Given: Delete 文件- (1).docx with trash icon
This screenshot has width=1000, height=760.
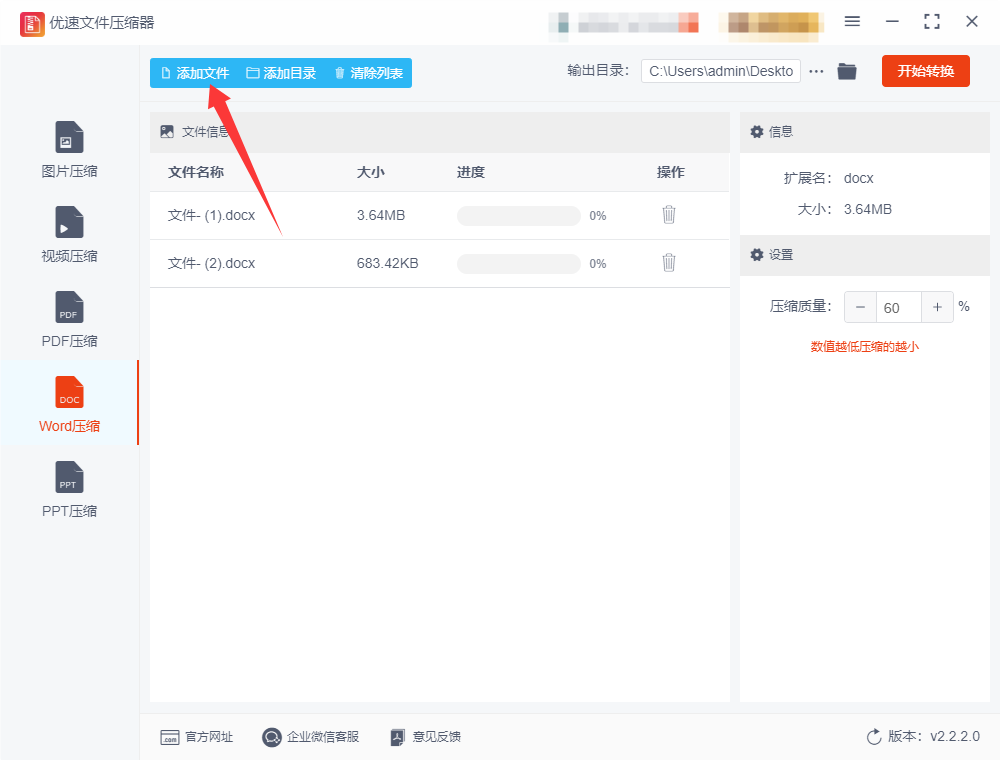Looking at the screenshot, I should pyautogui.click(x=668, y=215).
